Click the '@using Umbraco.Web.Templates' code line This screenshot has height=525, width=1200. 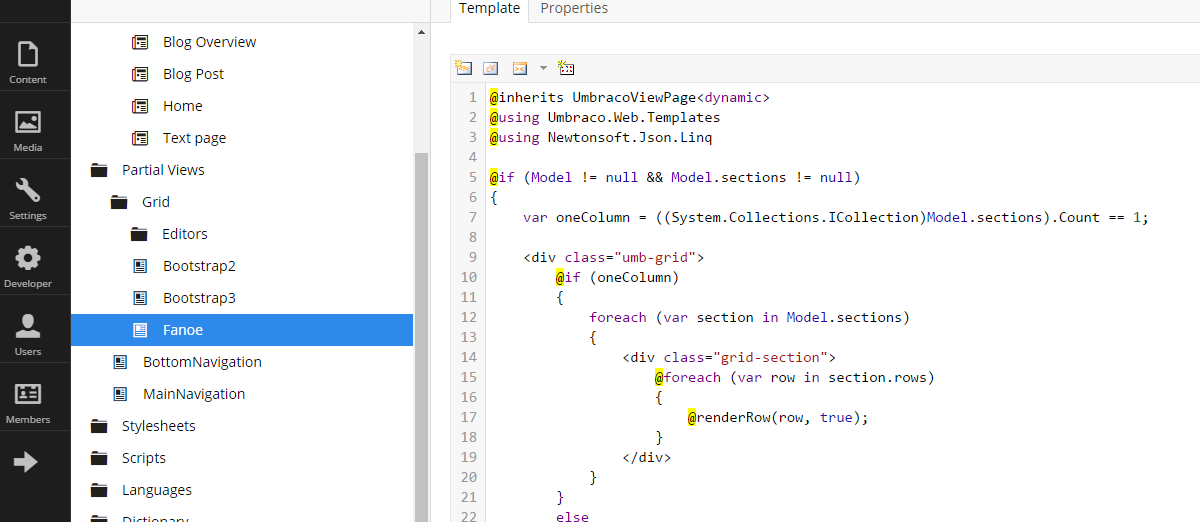605,117
